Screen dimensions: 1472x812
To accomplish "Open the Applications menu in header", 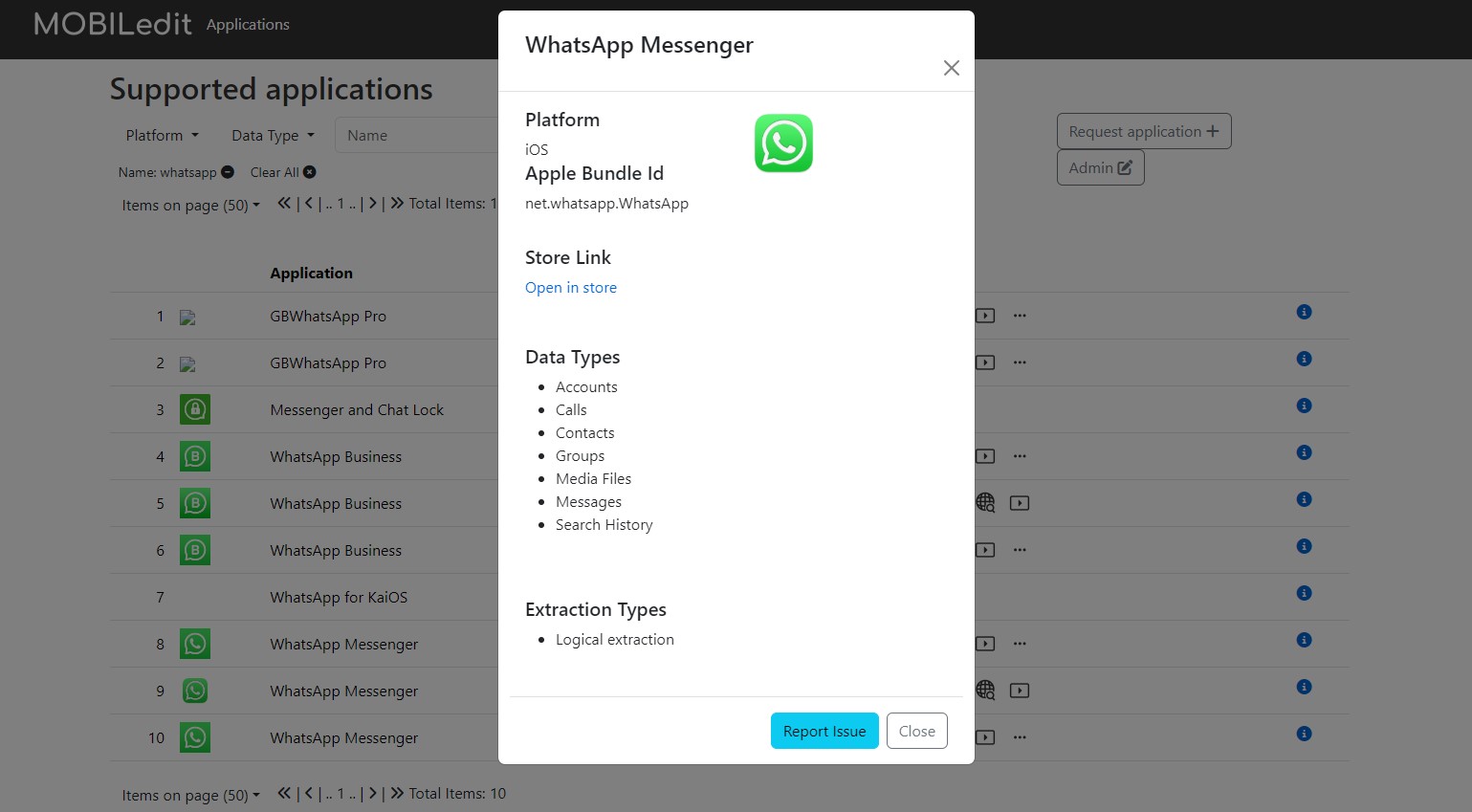I will click(x=248, y=25).
